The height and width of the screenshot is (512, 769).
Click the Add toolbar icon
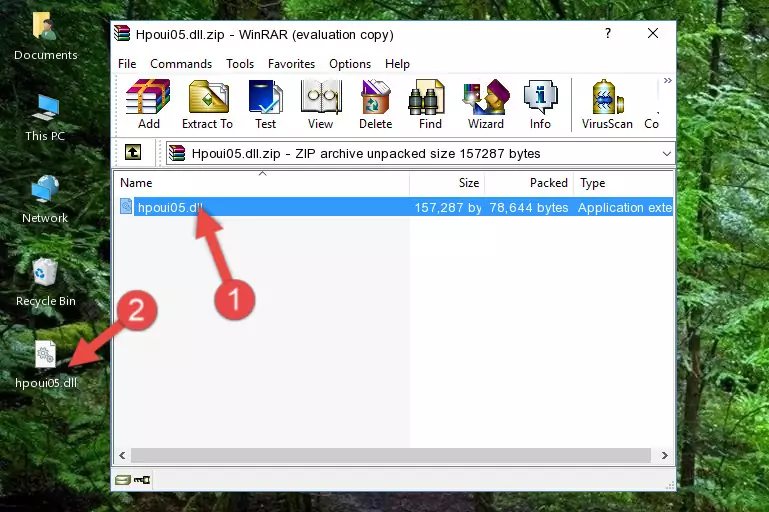pos(148,104)
